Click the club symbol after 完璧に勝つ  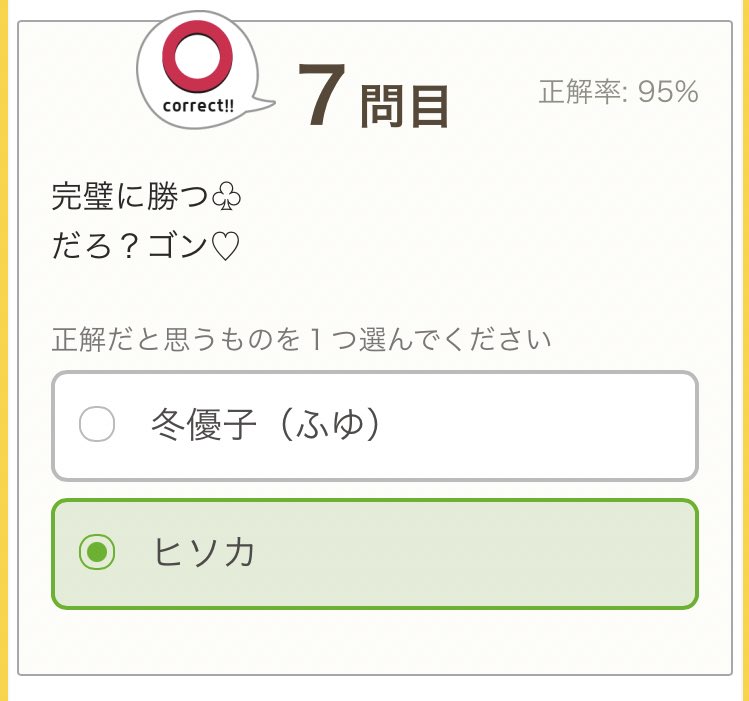click(226, 197)
